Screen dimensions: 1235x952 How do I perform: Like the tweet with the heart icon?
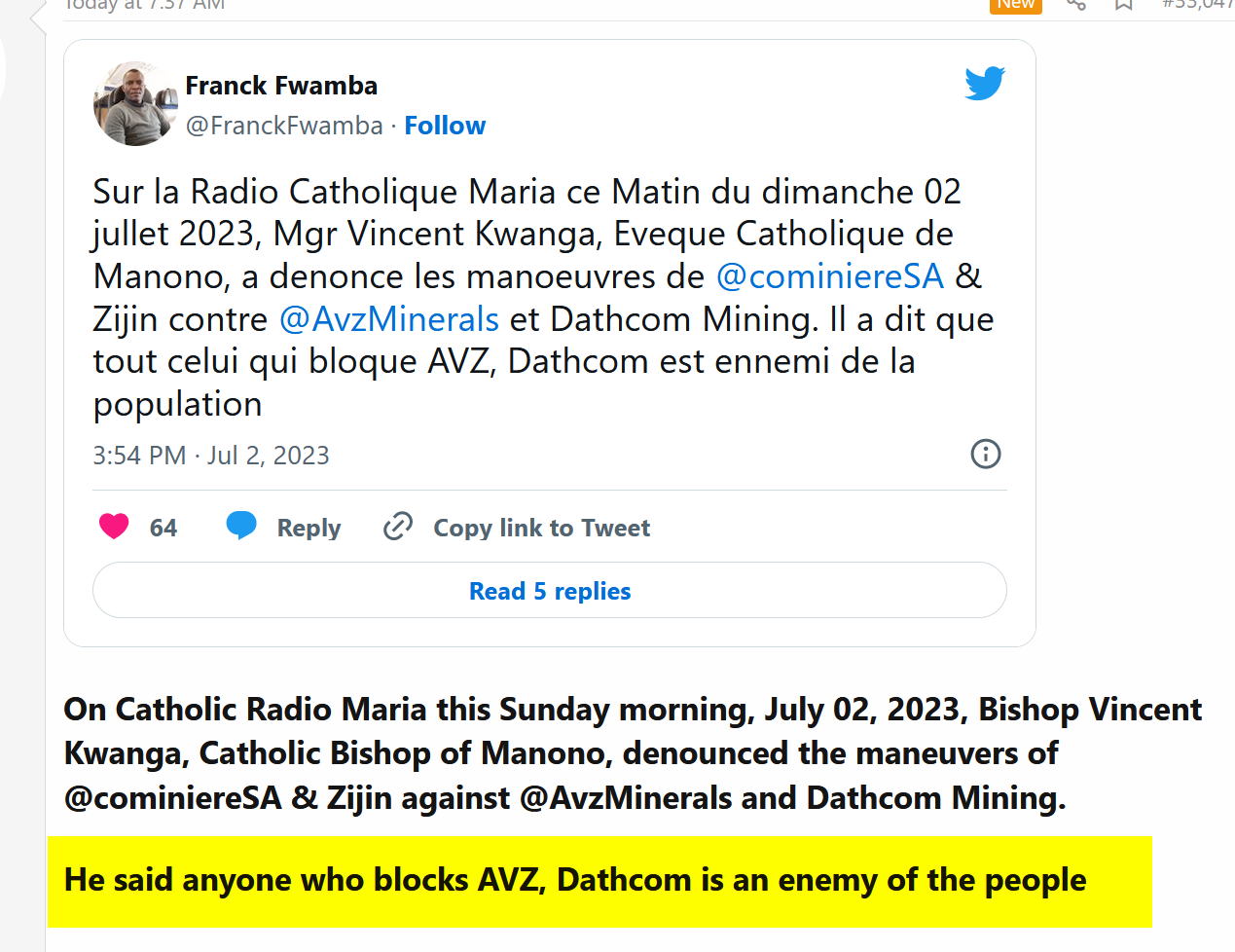[114, 527]
